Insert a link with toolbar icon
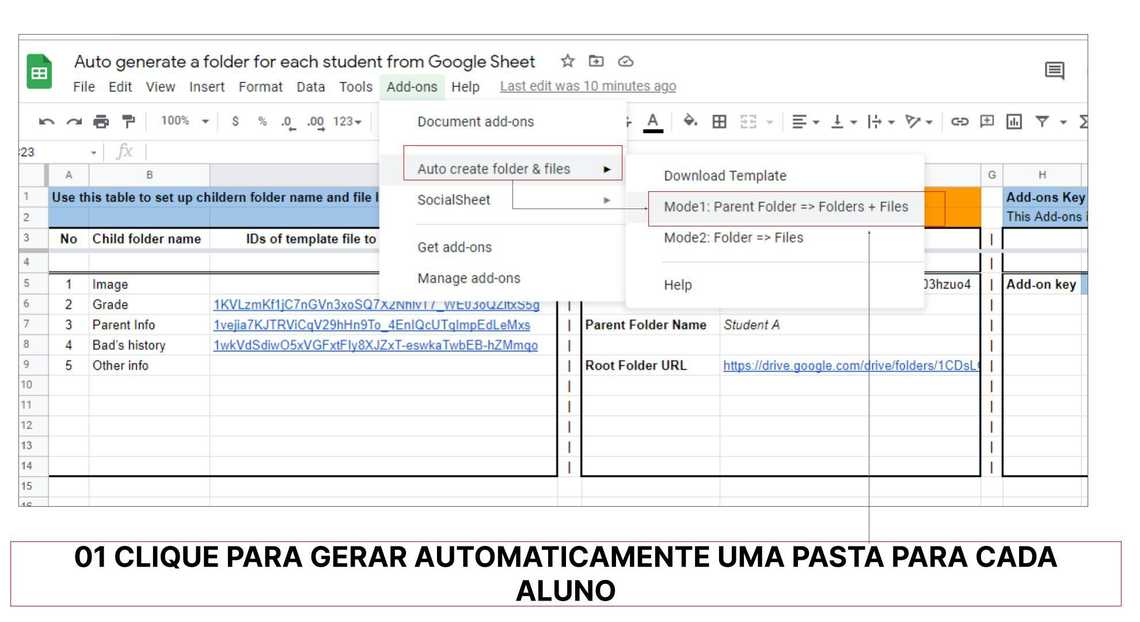 [x=960, y=121]
